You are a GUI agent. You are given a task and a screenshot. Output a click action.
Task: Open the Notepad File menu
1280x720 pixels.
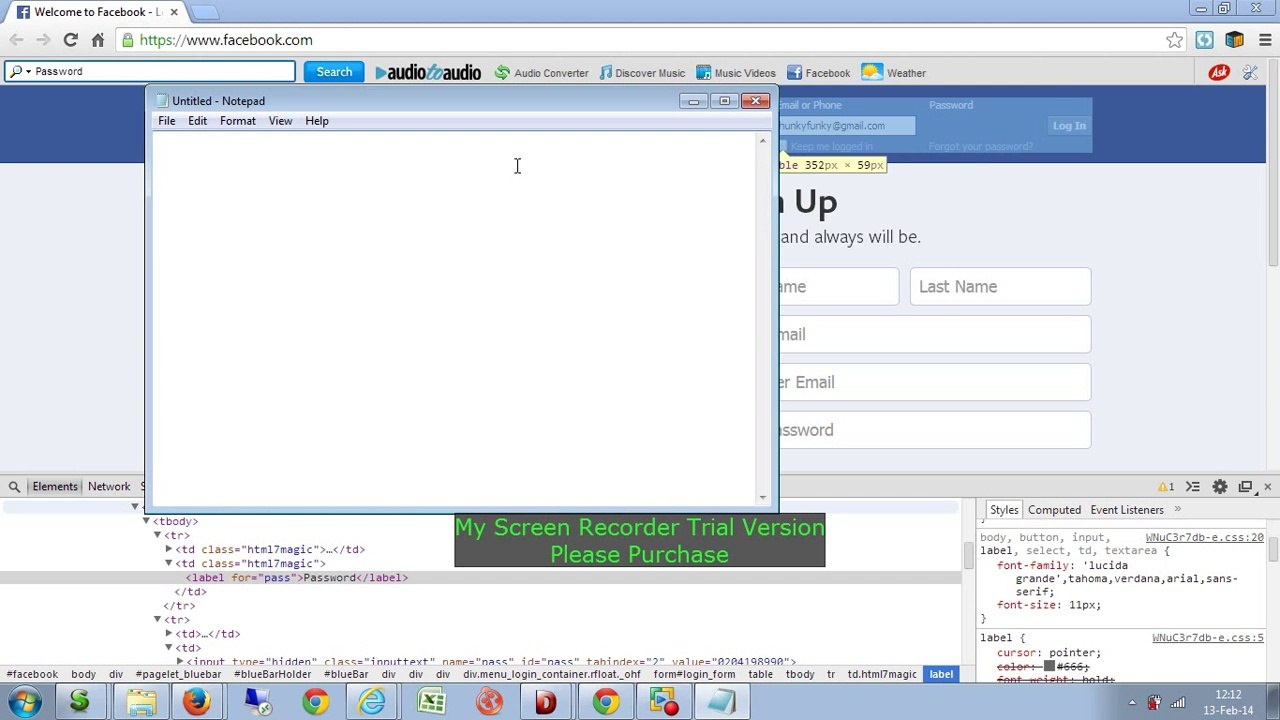pos(167,121)
